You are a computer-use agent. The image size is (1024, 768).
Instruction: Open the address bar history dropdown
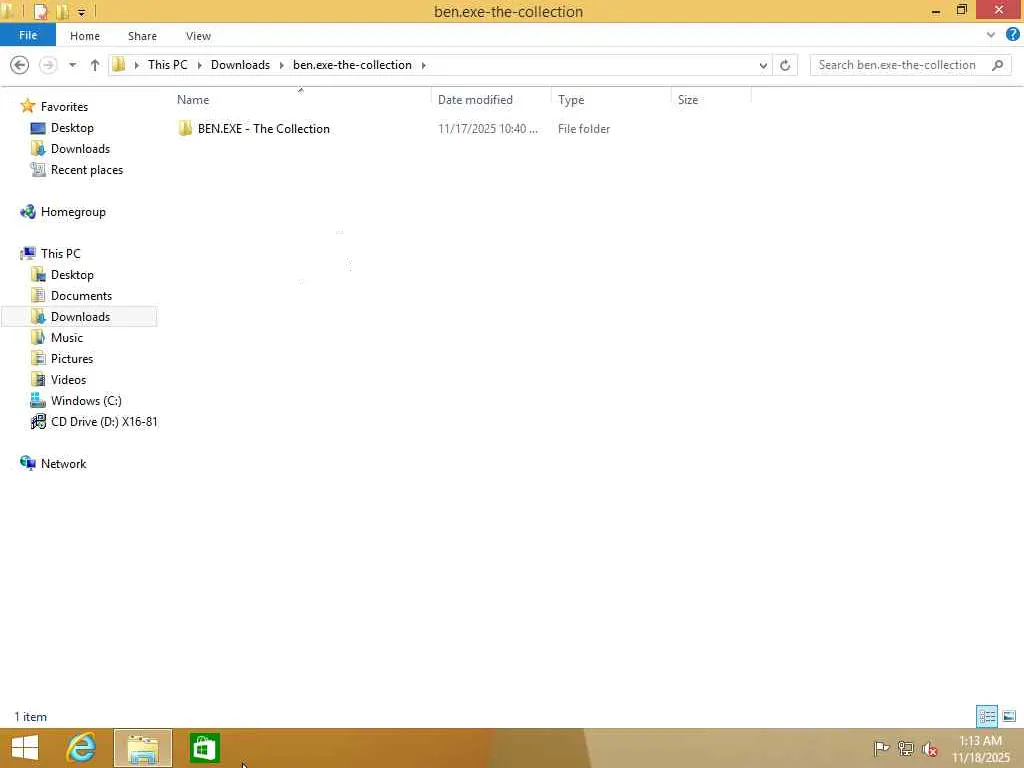coord(763,65)
